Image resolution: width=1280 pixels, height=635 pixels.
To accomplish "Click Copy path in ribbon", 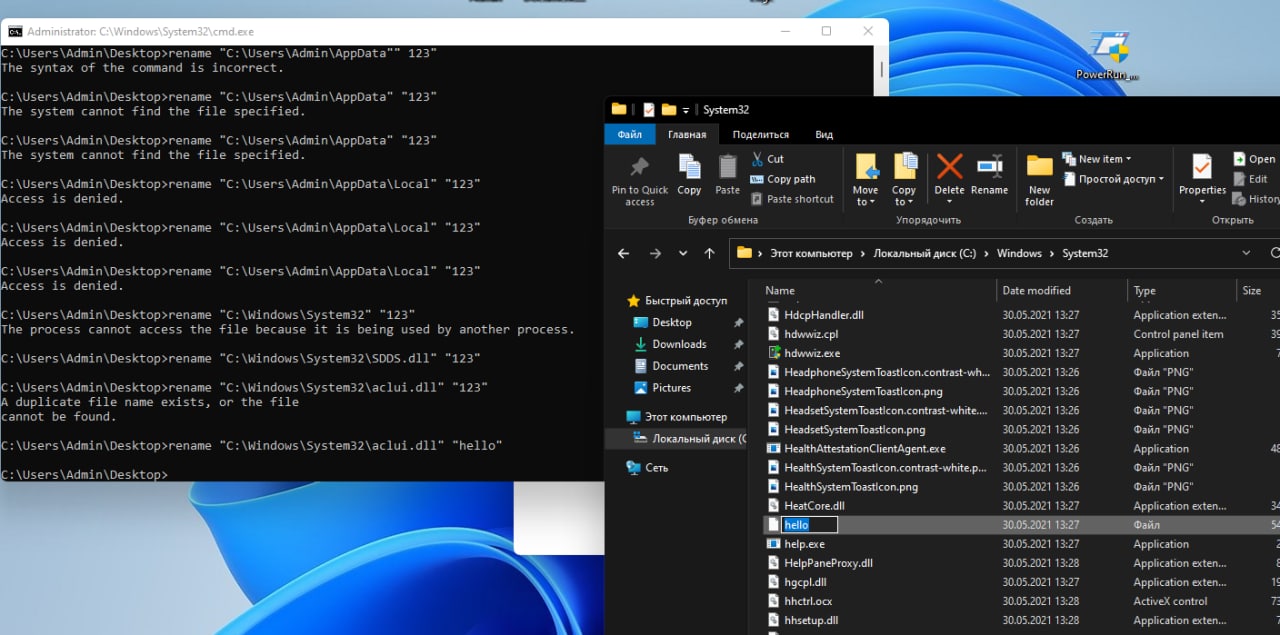I will coord(782,179).
